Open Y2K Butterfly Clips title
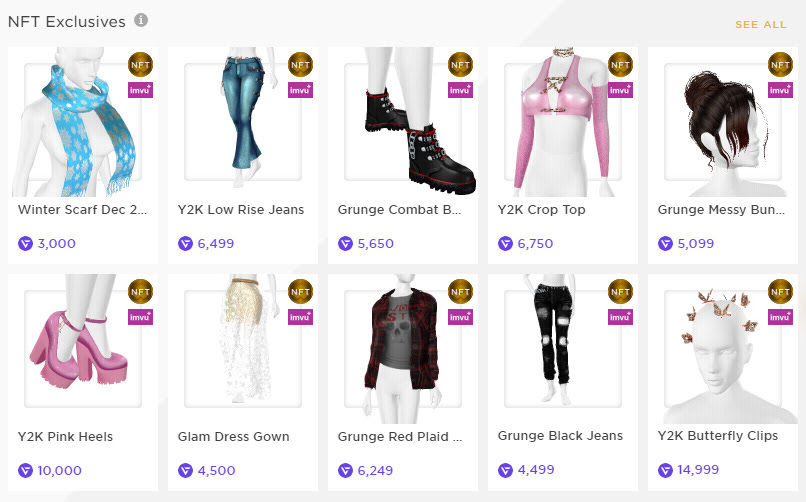 718,436
